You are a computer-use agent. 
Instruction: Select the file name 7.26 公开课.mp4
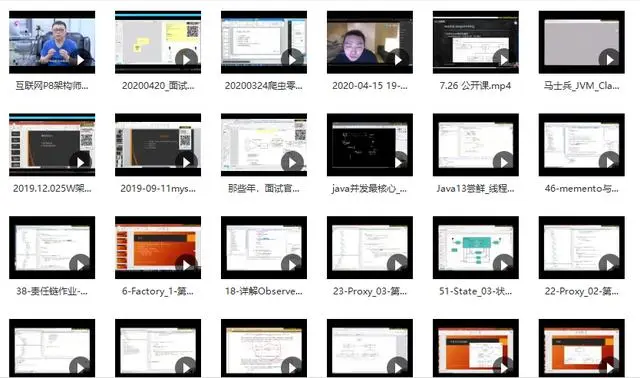coord(476,86)
